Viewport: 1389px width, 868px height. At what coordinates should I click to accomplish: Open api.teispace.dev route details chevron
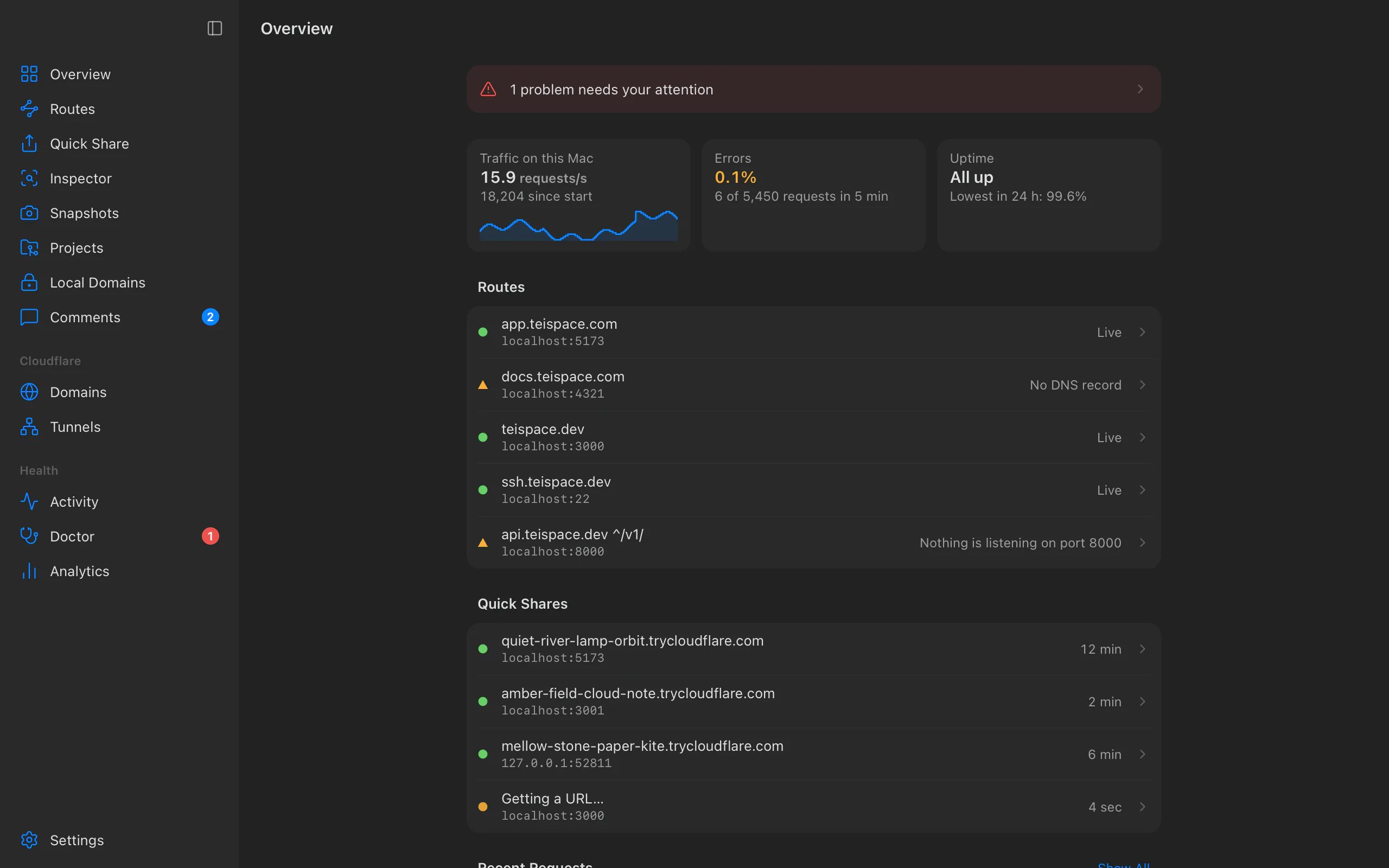pyautogui.click(x=1142, y=542)
